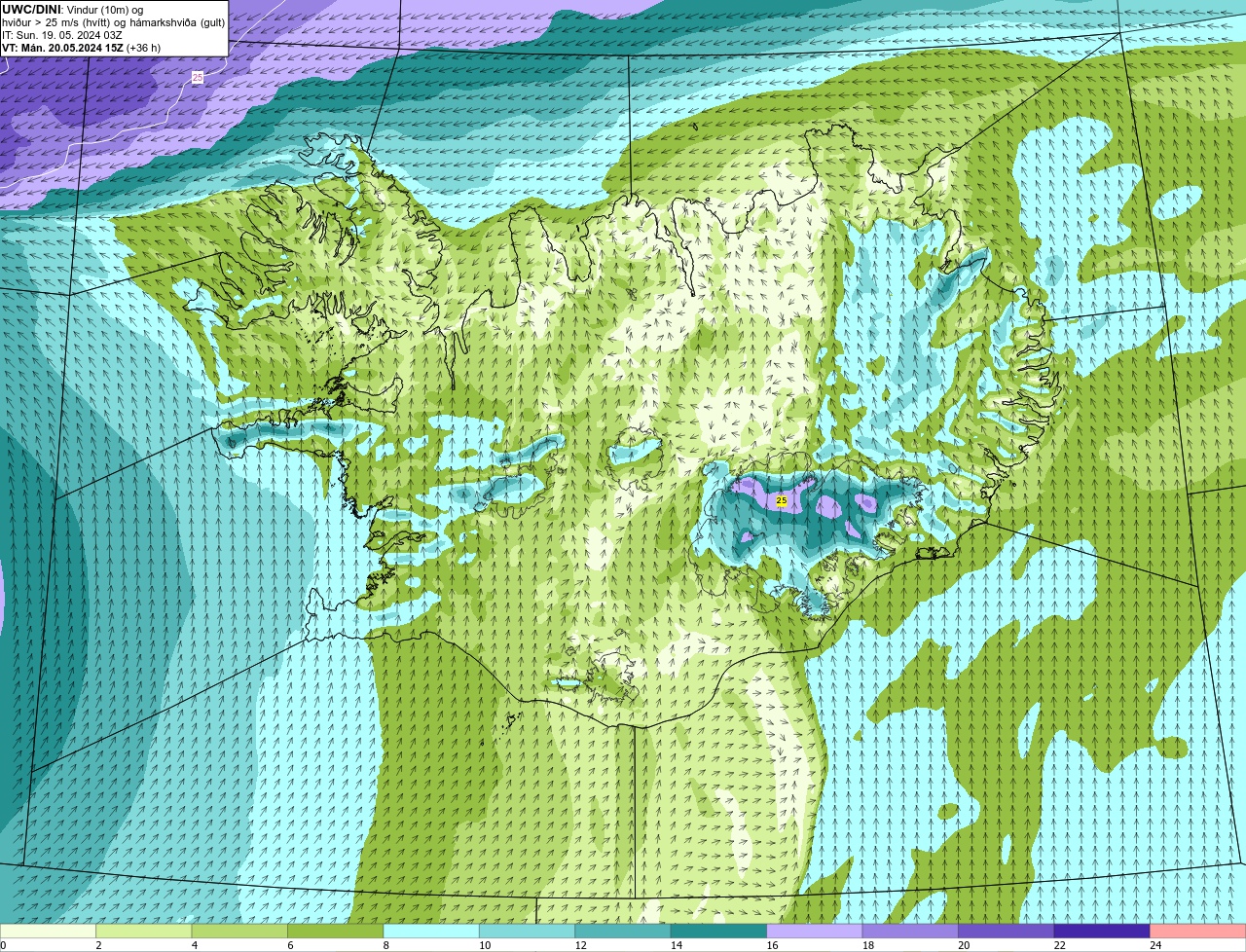Click the legend tick label '2'
1246x952 pixels.
98,945
